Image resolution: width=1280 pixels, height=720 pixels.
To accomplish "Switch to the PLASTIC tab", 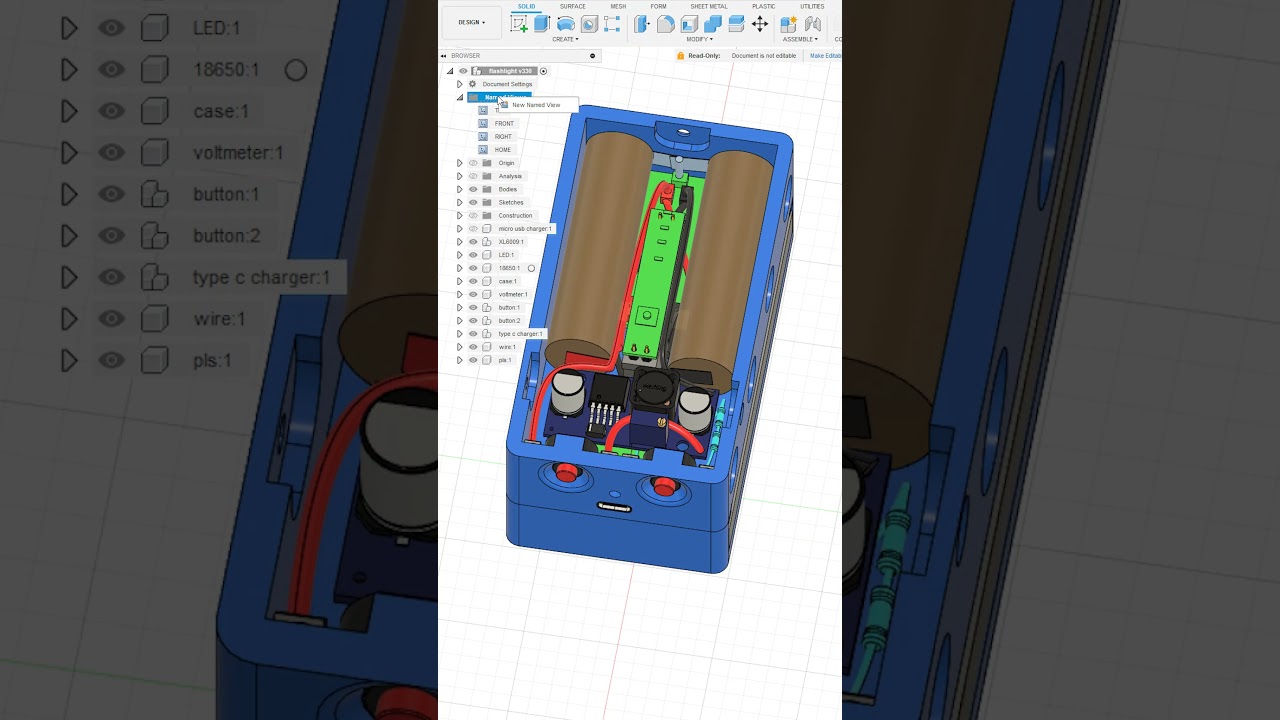I will [x=764, y=6].
